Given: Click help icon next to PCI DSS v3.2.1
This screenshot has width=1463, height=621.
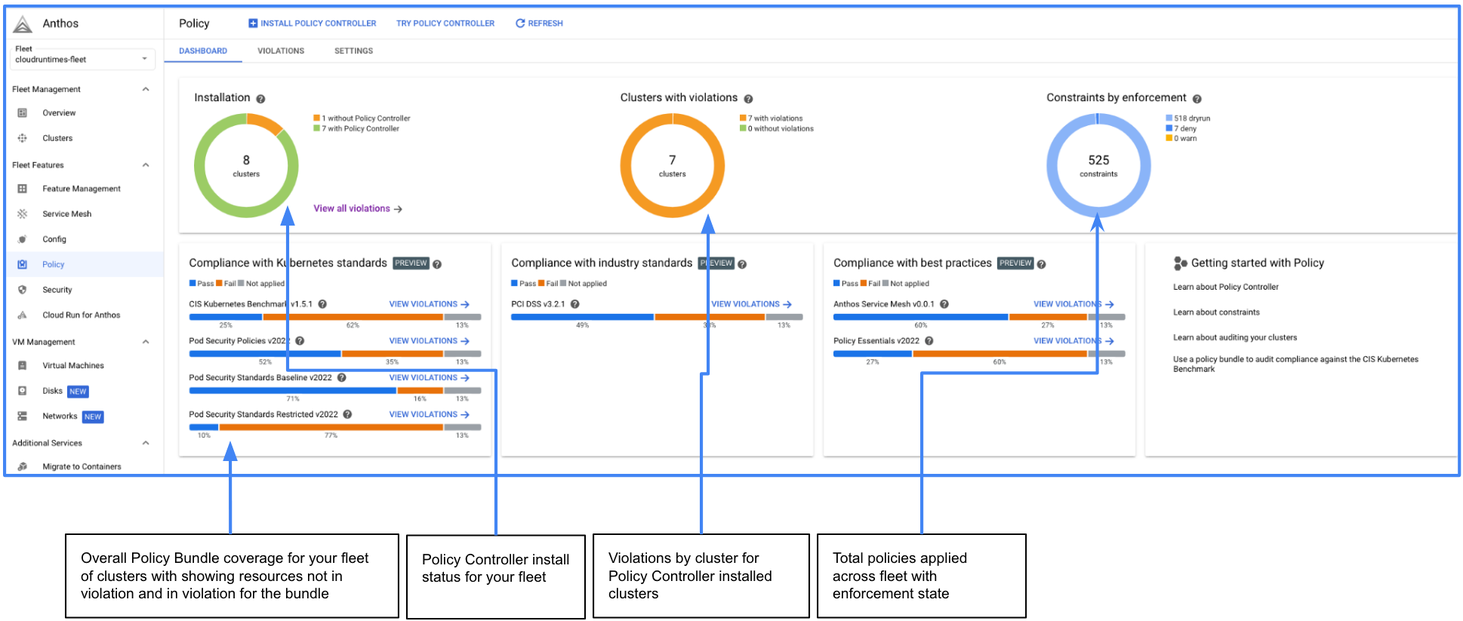Looking at the screenshot, I should pyautogui.click(x=575, y=304).
